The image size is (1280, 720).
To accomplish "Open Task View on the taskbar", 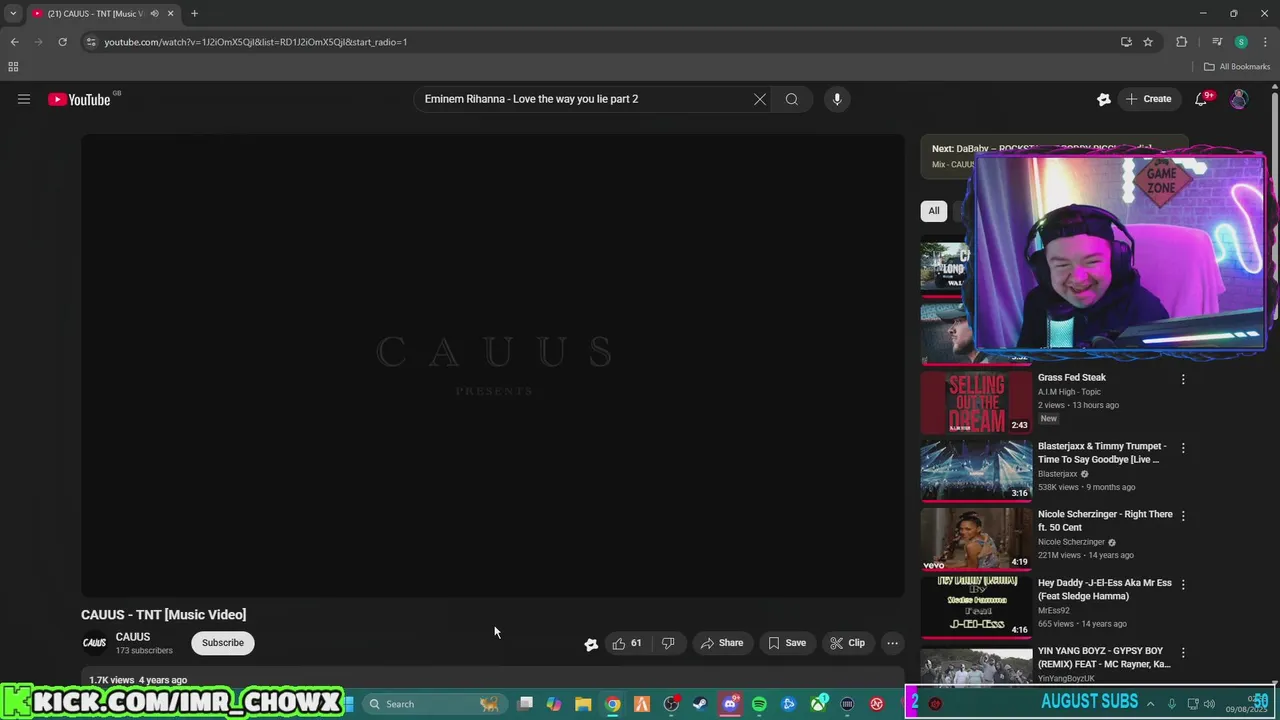I will coord(525,704).
